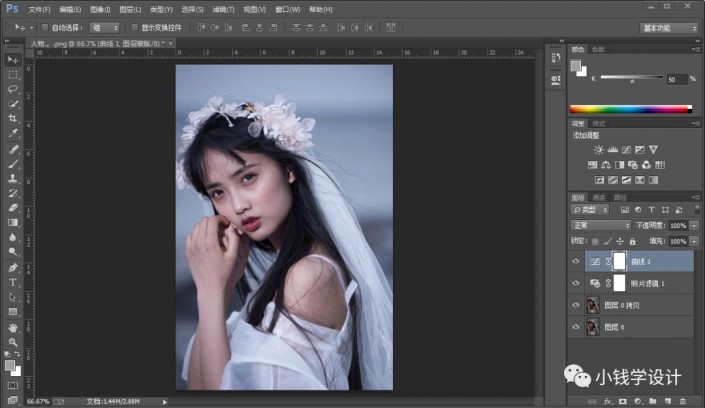This screenshot has width=705, height=408.
Task: Open the File menu
Action: [x=40, y=9]
